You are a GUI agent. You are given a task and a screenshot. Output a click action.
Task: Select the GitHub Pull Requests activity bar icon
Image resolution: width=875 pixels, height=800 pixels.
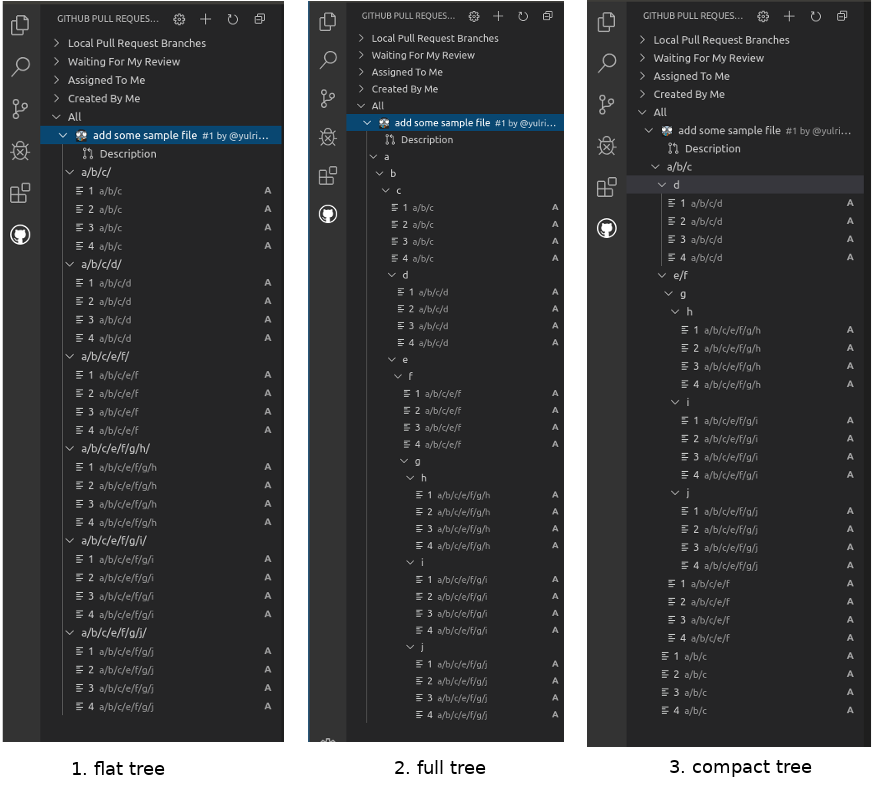[x=20, y=235]
